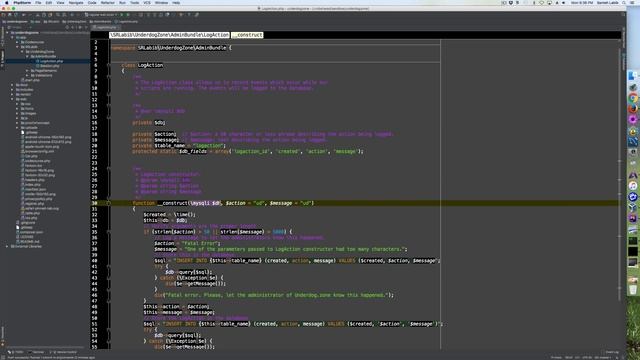Open Firefox from the Dock
Viewport: 640px width, 360px height.
[x=633, y=109]
